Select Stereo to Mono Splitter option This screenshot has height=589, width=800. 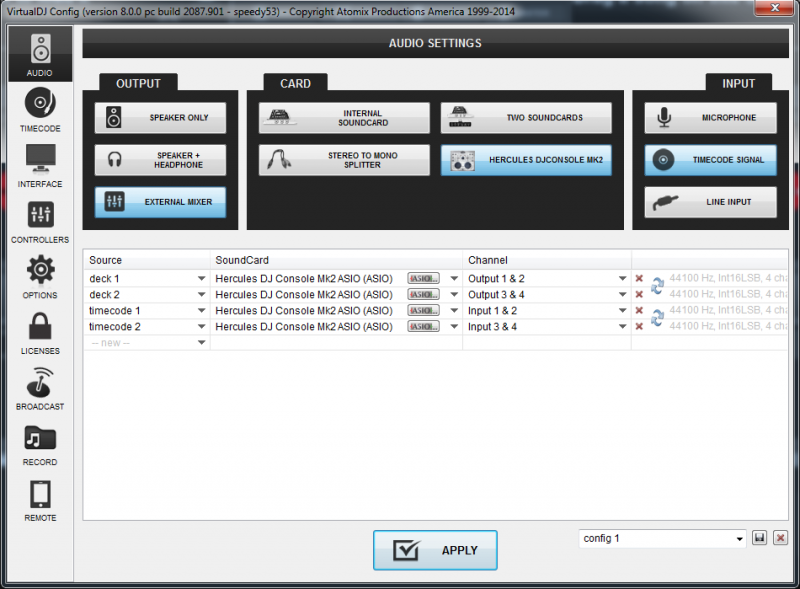click(344, 160)
